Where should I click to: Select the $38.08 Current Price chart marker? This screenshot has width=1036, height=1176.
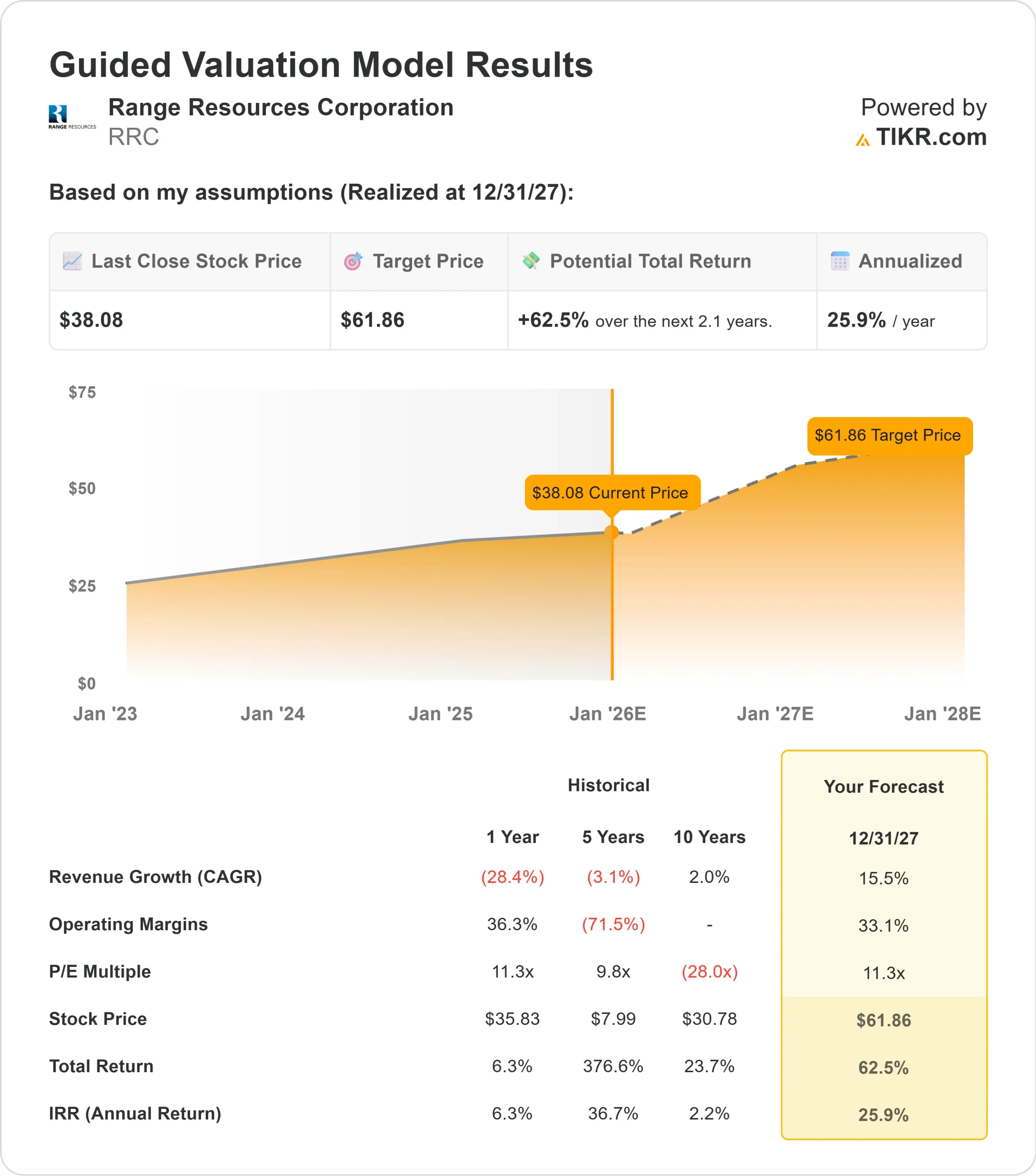coord(610,492)
